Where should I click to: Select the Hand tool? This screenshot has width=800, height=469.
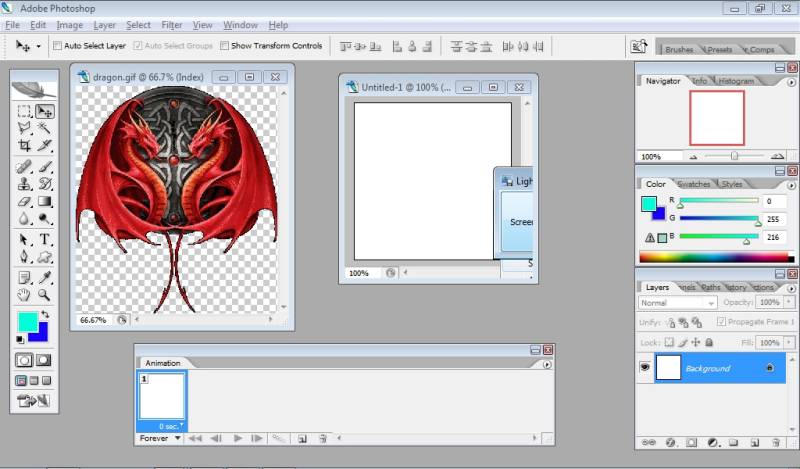point(24,295)
